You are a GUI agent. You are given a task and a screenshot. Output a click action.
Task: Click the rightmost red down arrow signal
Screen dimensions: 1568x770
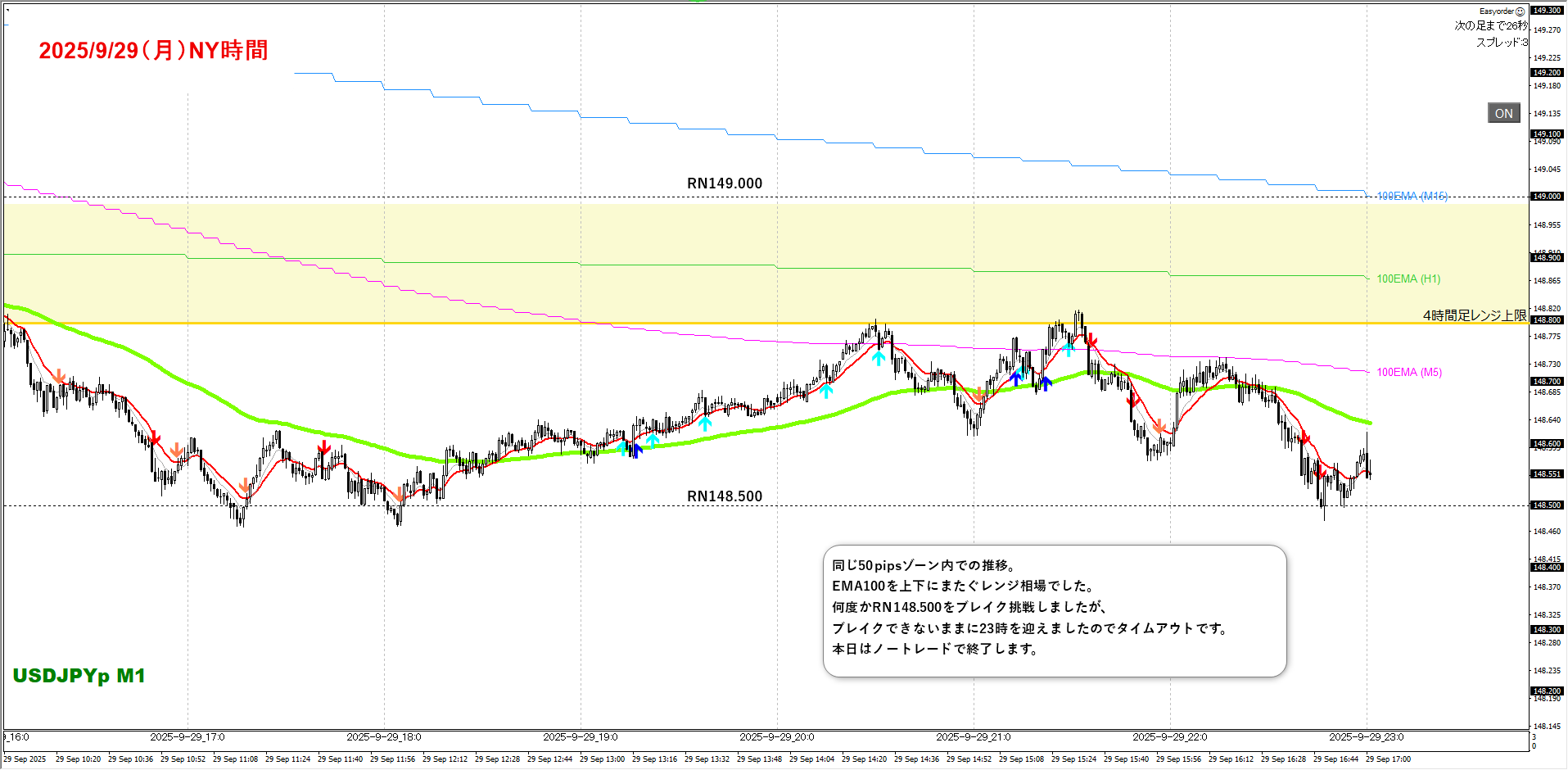pos(1319,473)
